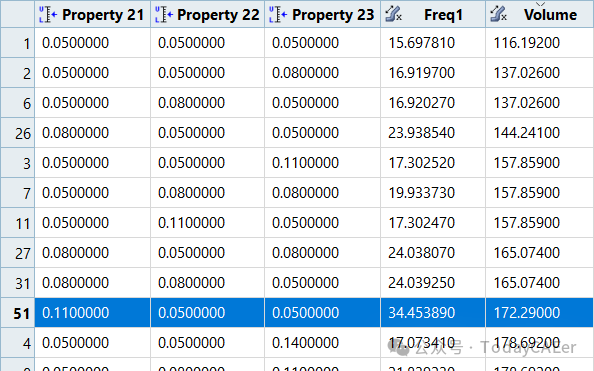Viewport: 594px width, 371px height.
Task: Click the response icon beside Freq1
Action: [x=393, y=14]
